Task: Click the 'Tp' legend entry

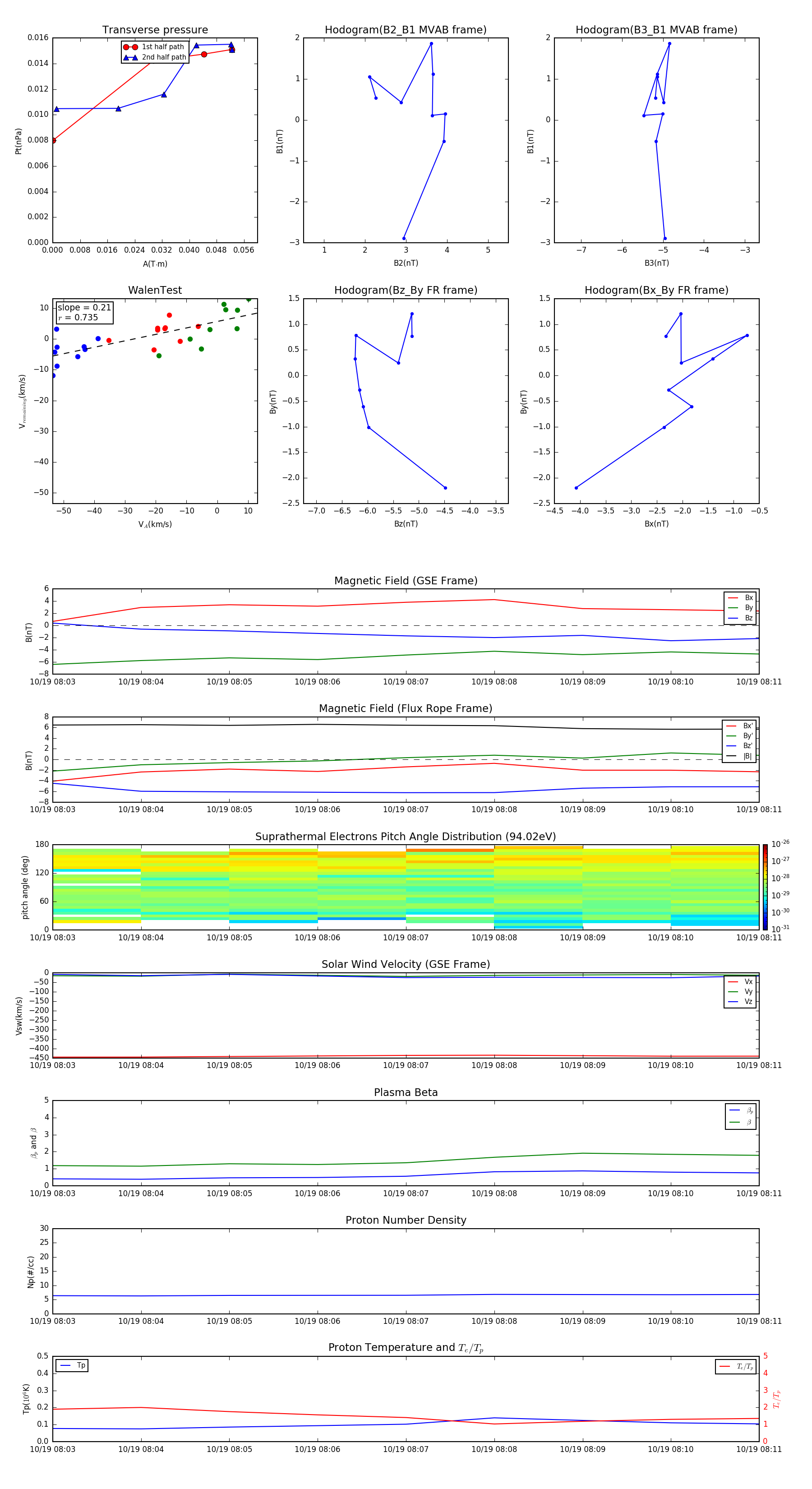Action: coord(73,1365)
